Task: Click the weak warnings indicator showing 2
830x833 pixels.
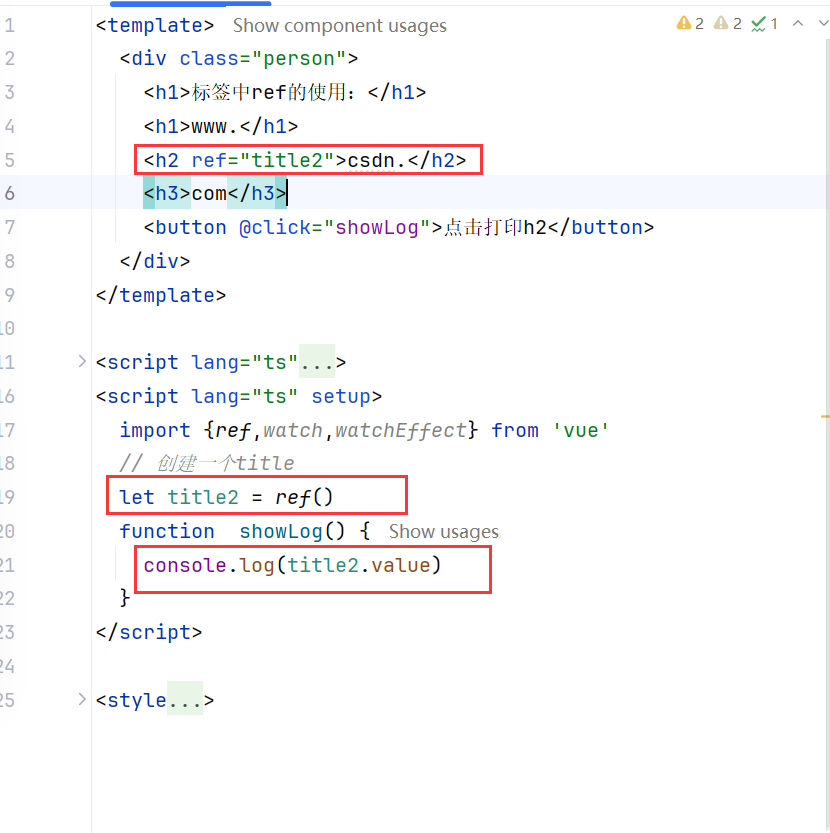Action: coord(727,23)
